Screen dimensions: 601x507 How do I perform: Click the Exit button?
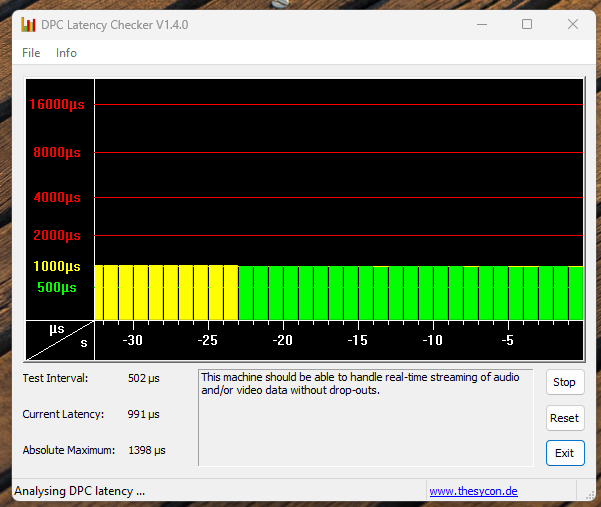pyautogui.click(x=565, y=453)
